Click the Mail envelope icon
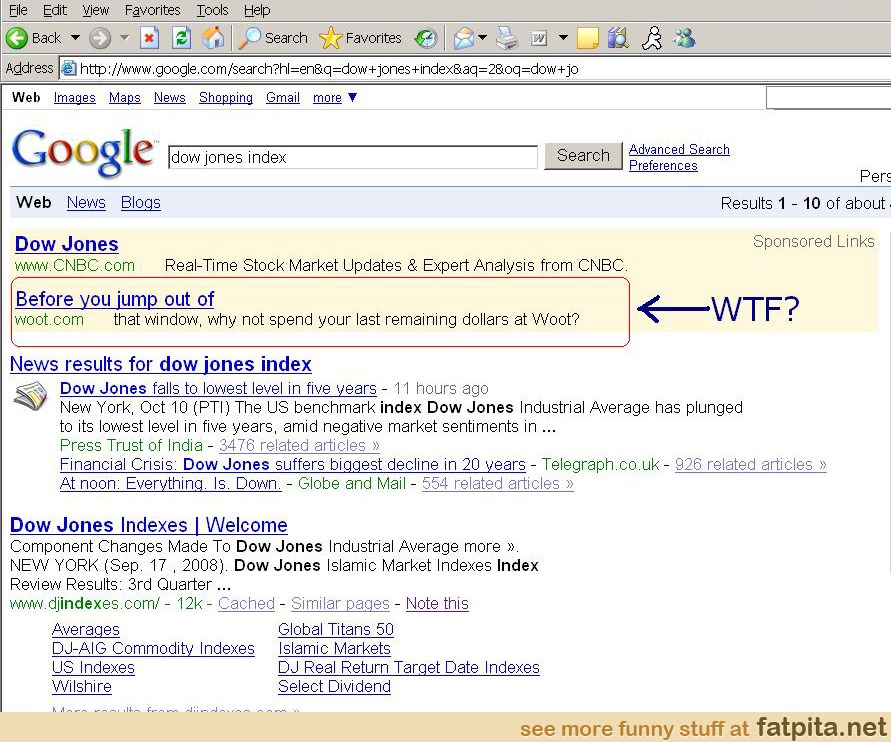The width and height of the screenshot is (891, 742). click(463, 38)
